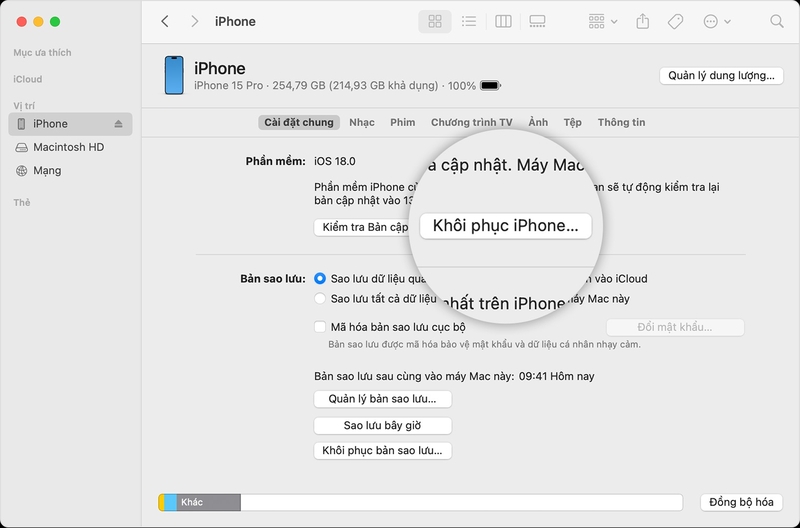Click the Vị trí sidebar heading

click(24, 106)
